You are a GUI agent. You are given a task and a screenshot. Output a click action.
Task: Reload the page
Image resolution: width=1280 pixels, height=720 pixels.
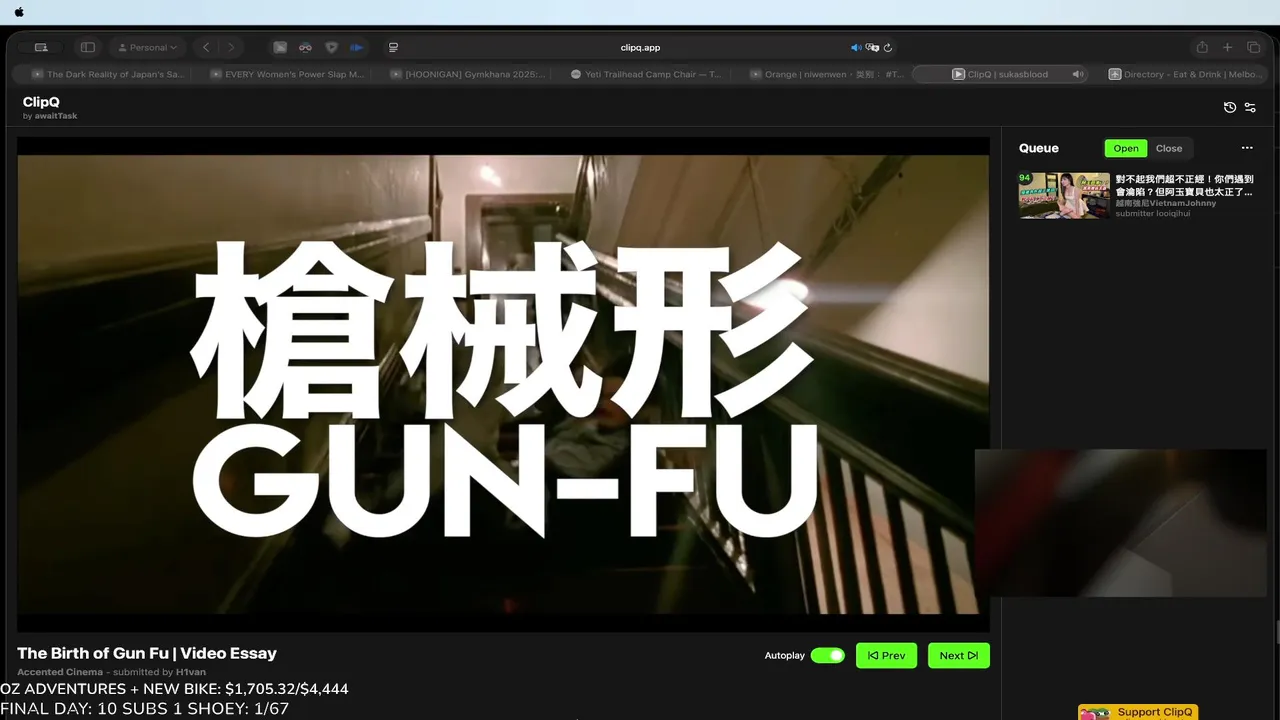[x=888, y=47]
